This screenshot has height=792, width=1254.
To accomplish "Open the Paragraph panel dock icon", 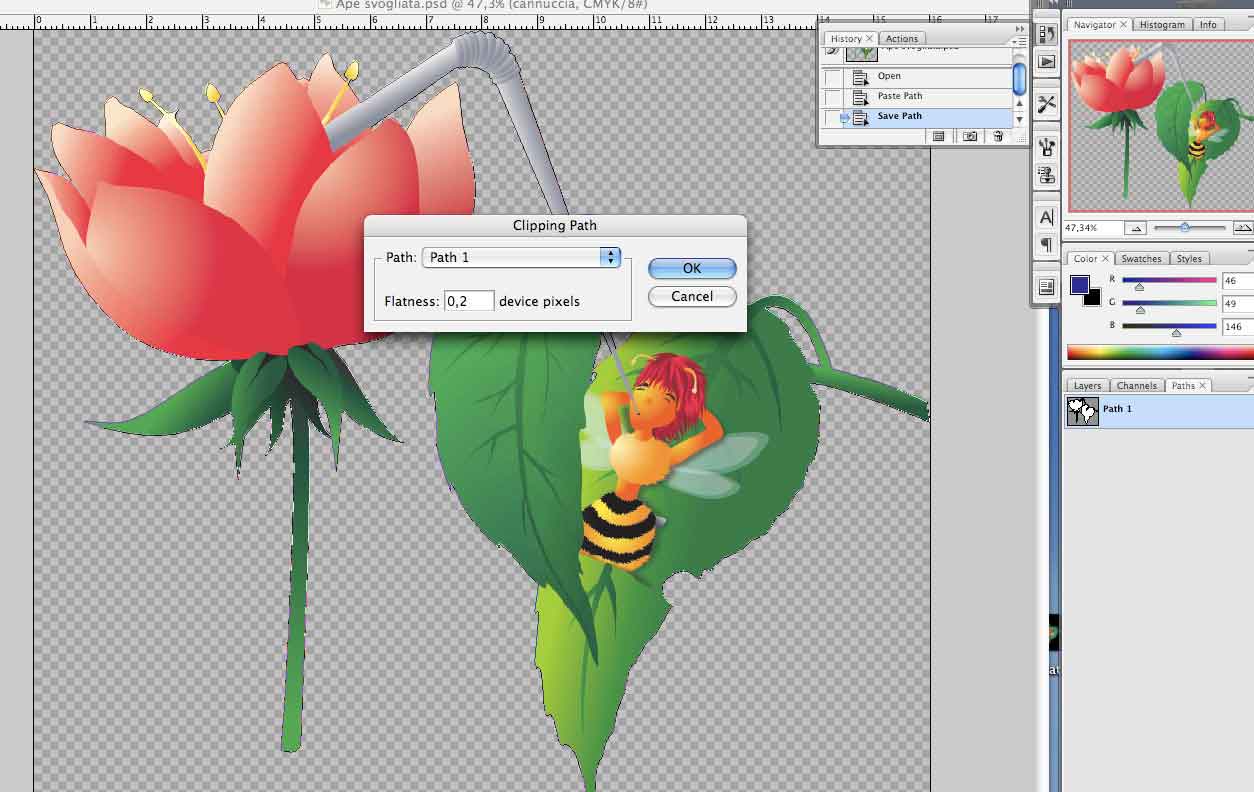I will [x=1046, y=244].
